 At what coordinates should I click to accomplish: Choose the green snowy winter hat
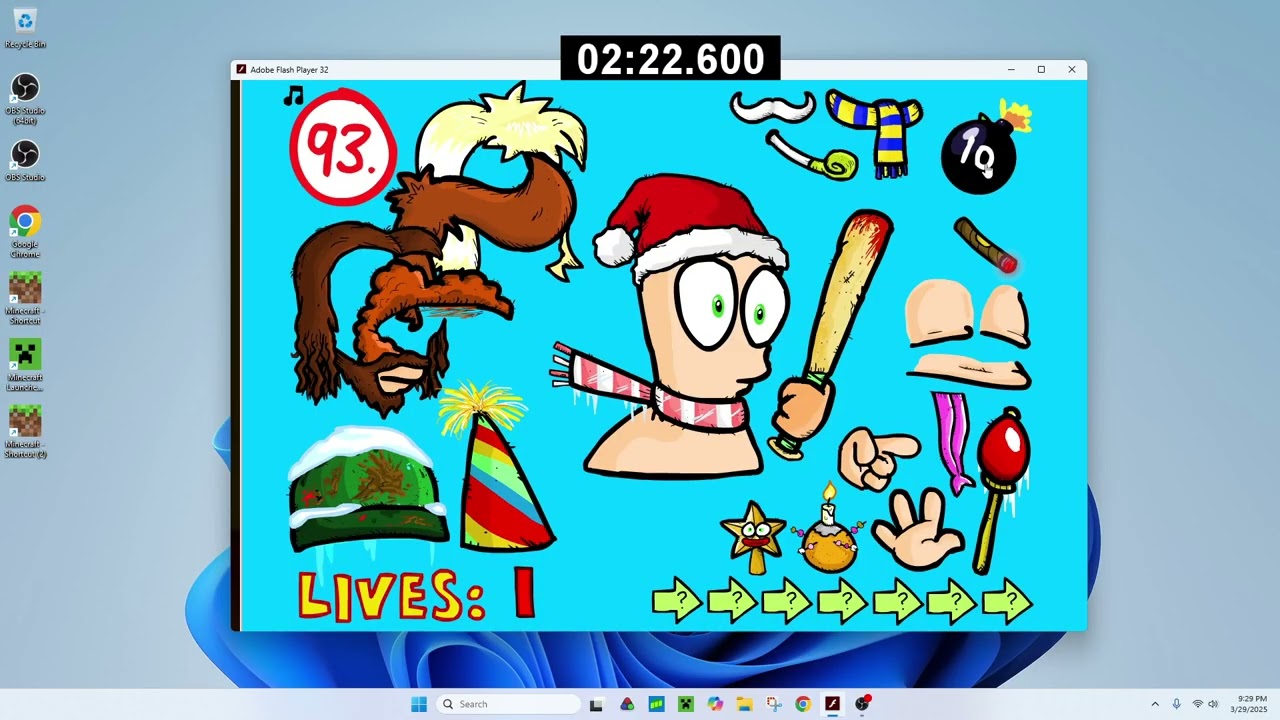368,491
